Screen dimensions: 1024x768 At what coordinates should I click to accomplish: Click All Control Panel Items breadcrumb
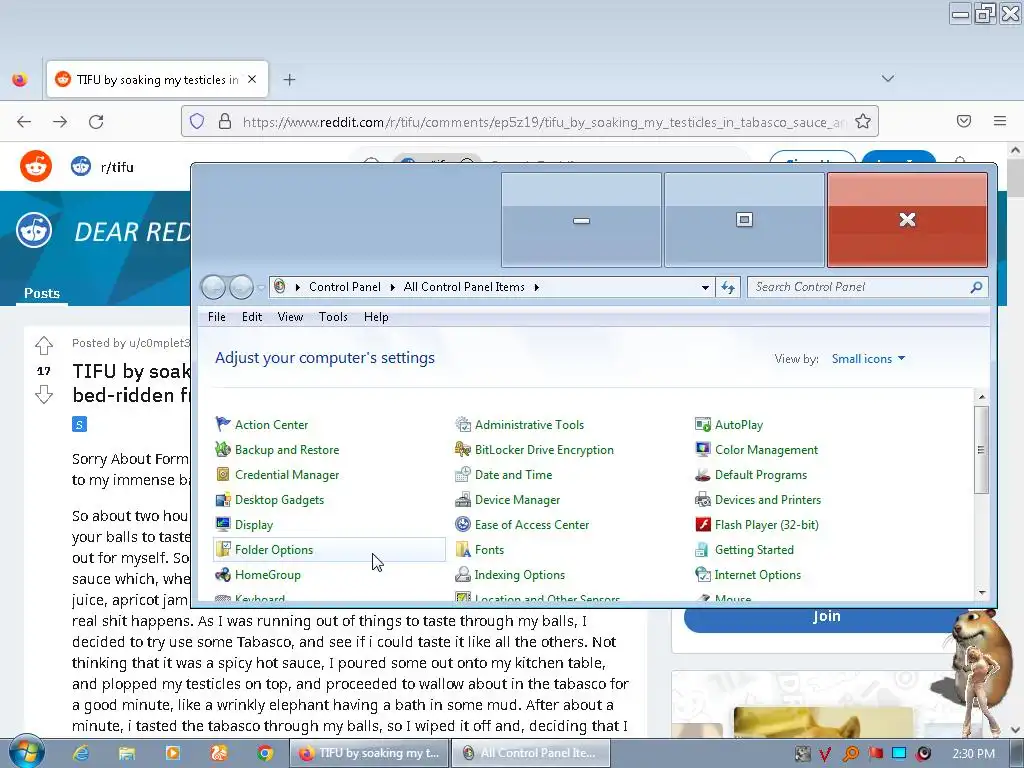[x=464, y=287]
